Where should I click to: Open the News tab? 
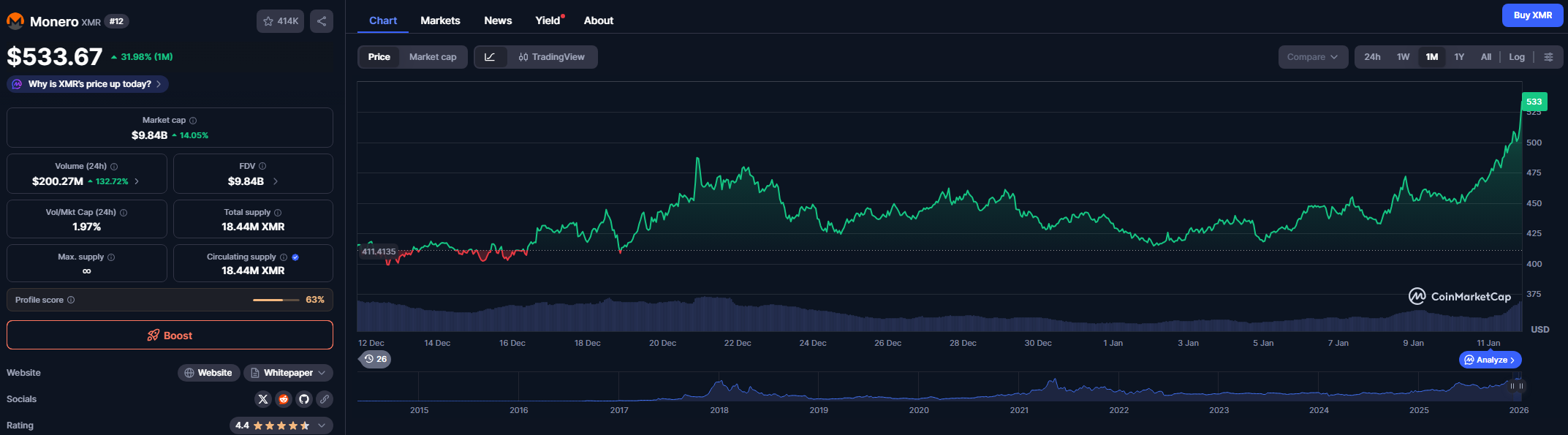498,20
